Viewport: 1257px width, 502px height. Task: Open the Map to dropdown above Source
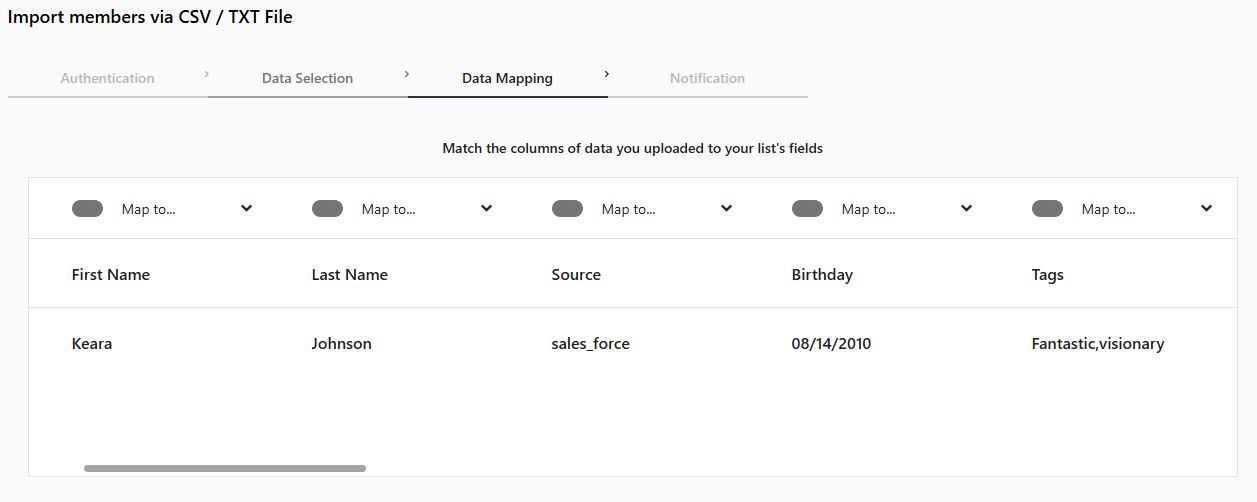[667, 209]
